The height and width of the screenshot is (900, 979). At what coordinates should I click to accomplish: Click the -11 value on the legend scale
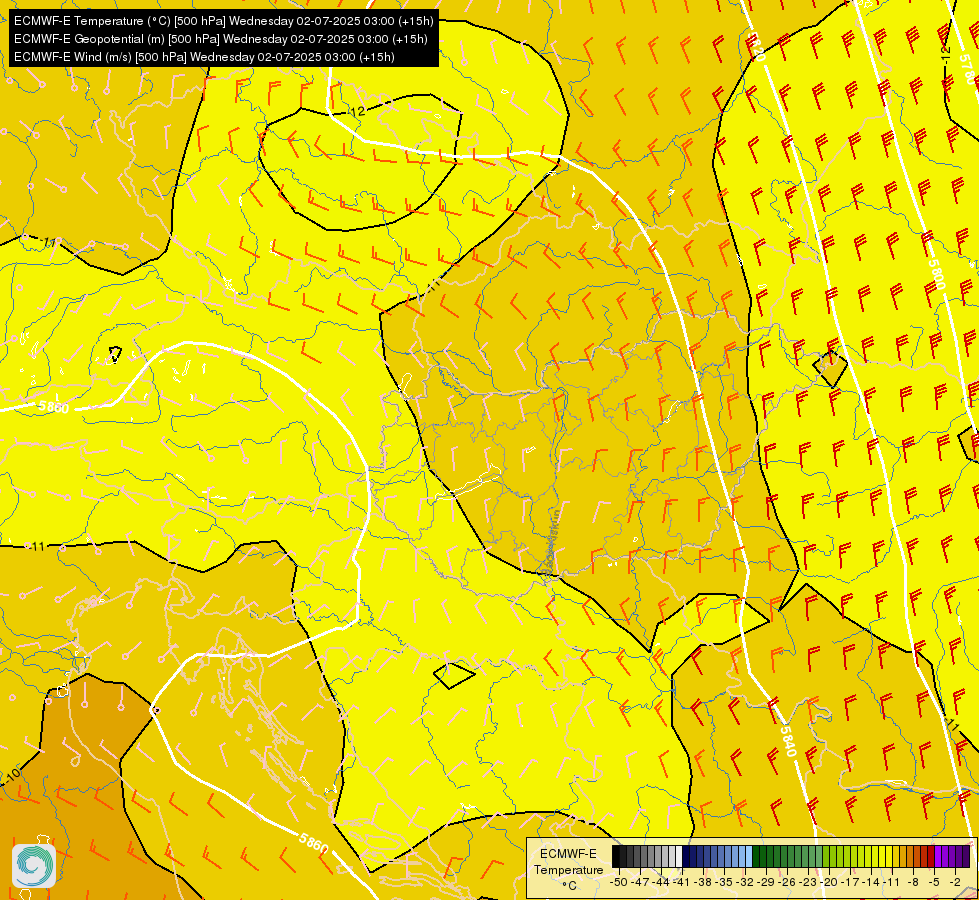click(892, 882)
